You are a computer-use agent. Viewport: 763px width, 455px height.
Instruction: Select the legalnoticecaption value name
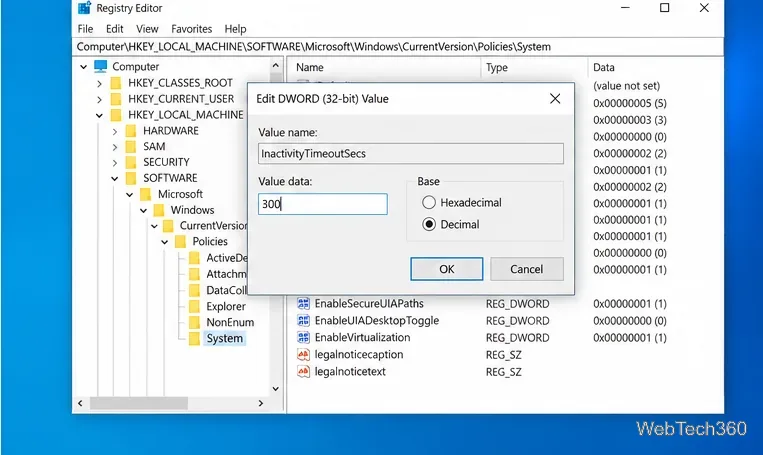tap(359, 355)
